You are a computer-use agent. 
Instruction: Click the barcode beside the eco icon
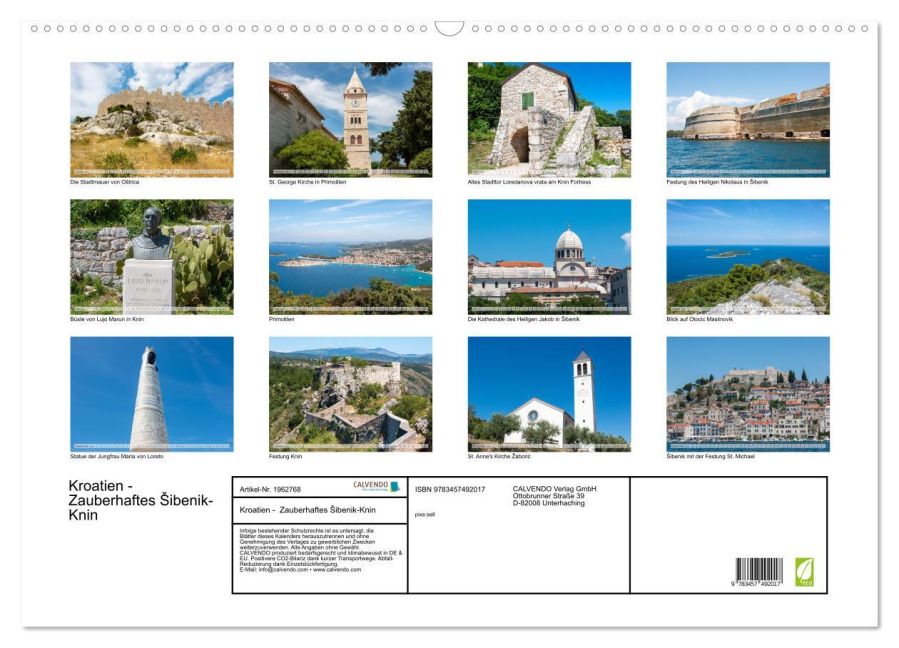point(759,572)
